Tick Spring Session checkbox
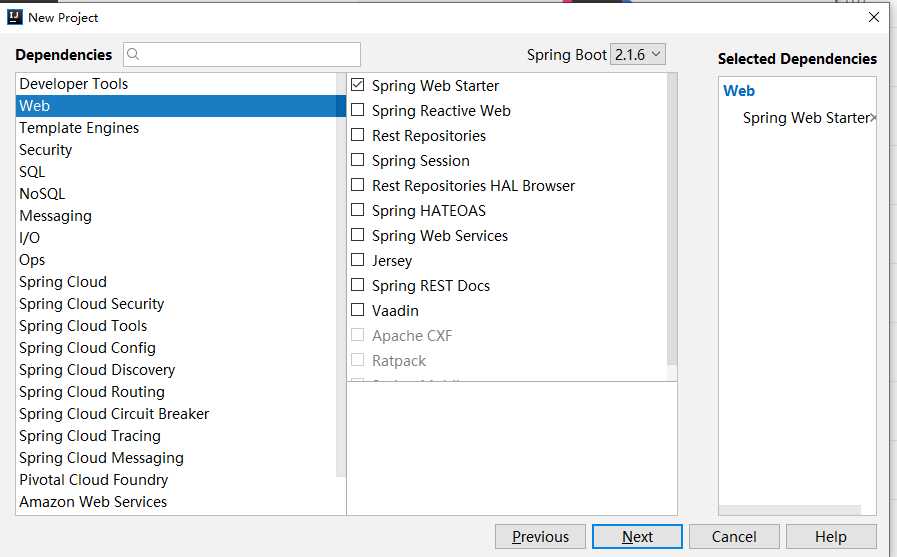 358,160
